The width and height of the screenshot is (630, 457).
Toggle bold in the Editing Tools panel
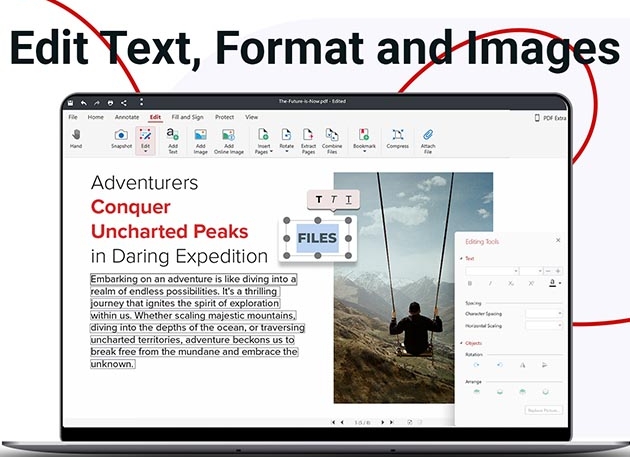pyautogui.click(x=470, y=283)
